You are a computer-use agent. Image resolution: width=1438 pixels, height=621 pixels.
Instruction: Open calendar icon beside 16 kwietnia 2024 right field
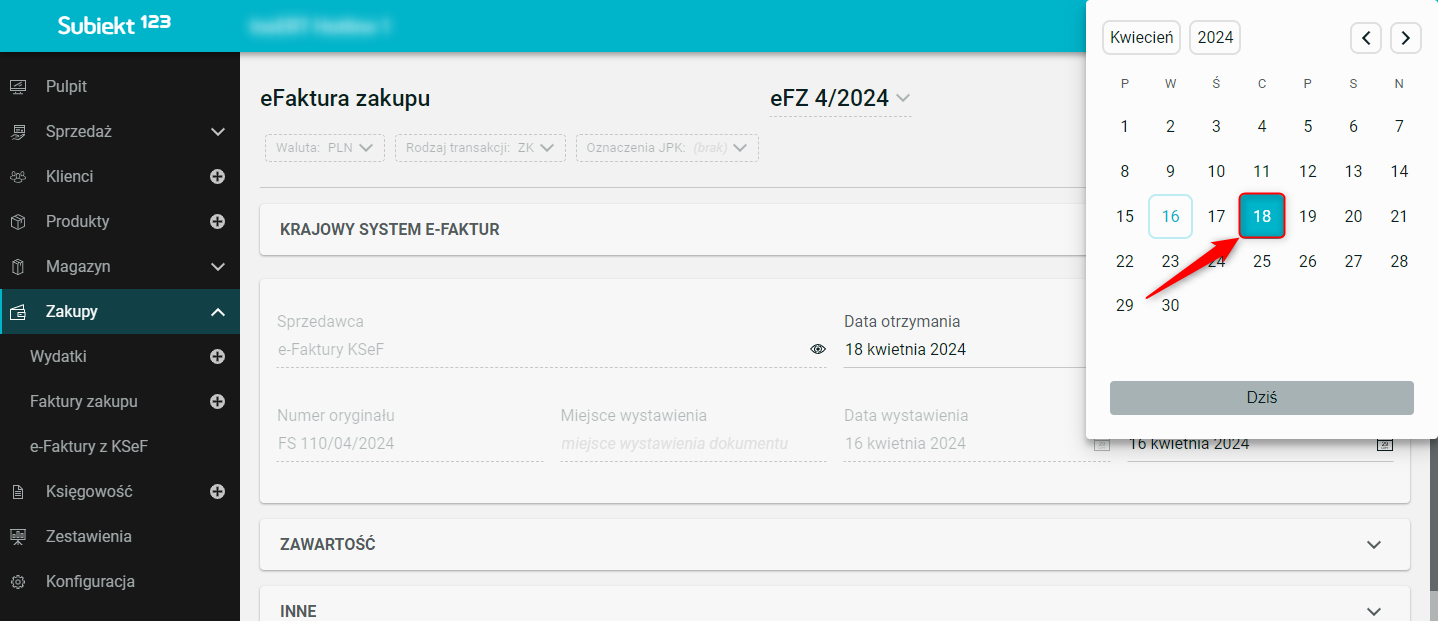point(1385,444)
